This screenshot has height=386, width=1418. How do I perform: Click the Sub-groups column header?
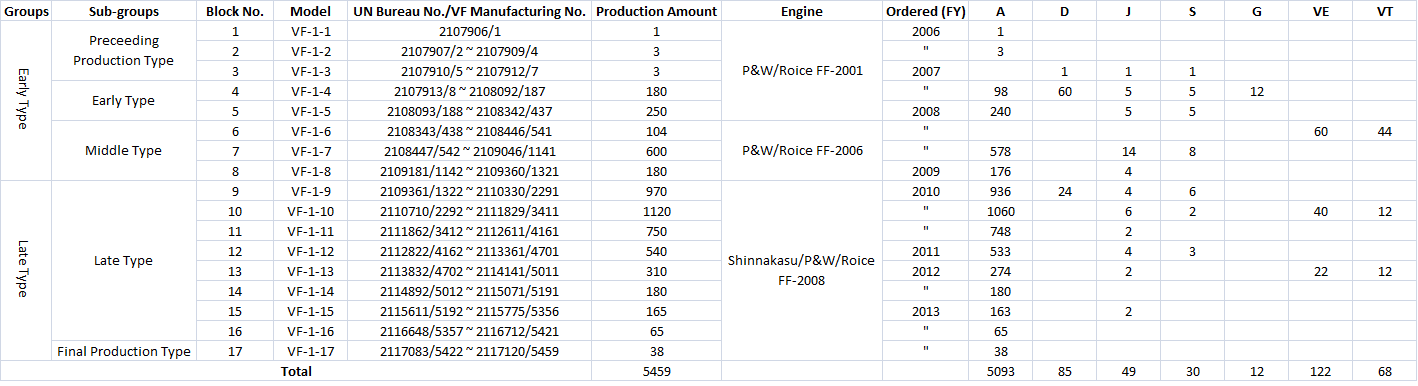pyautogui.click(x=123, y=12)
